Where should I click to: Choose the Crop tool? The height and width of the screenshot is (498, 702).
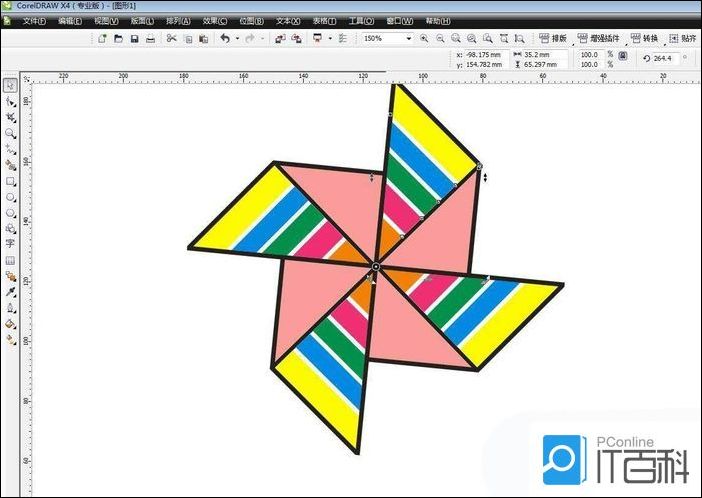(x=10, y=117)
